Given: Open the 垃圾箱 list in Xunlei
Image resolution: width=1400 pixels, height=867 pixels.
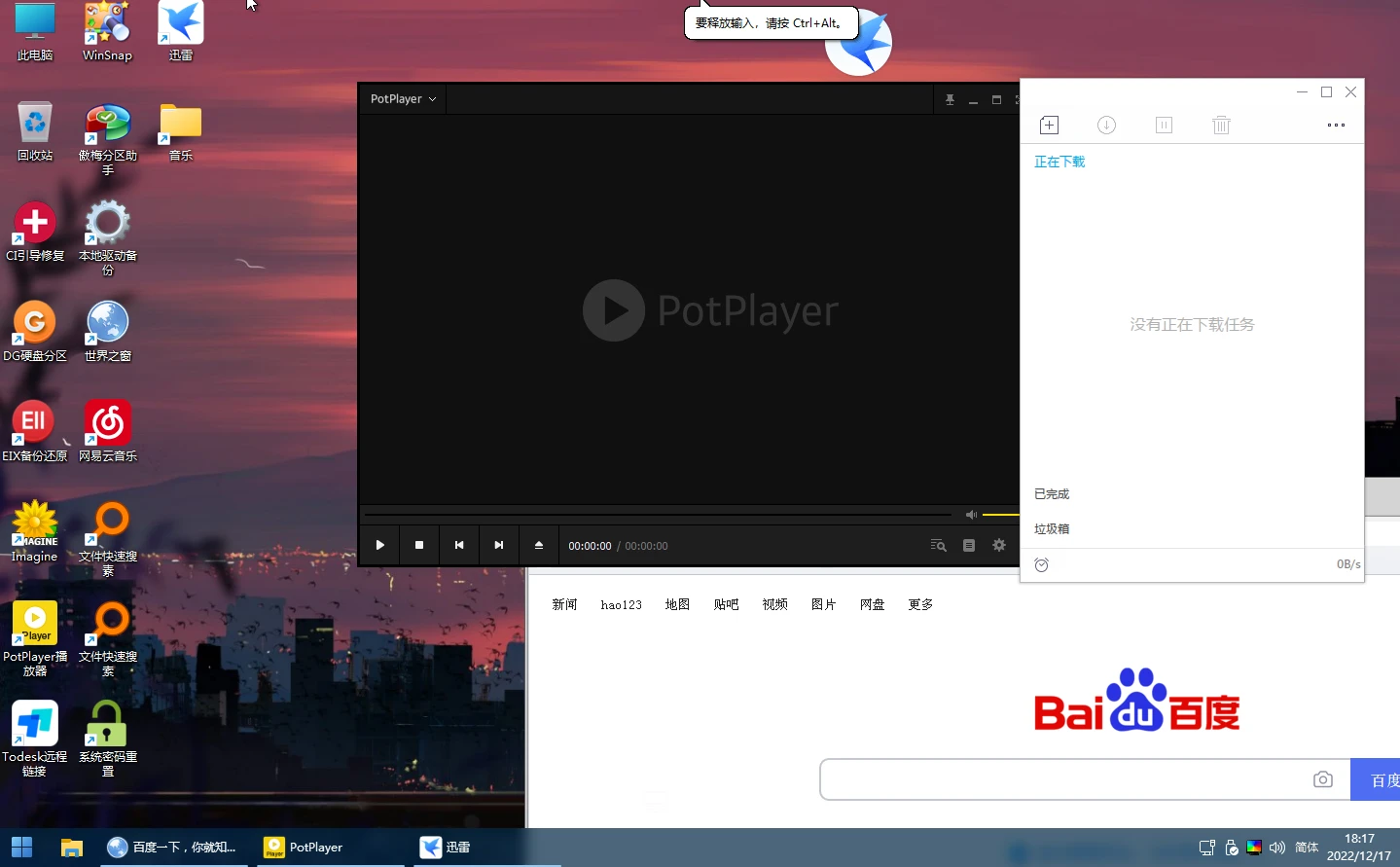Looking at the screenshot, I should pyautogui.click(x=1052, y=529).
